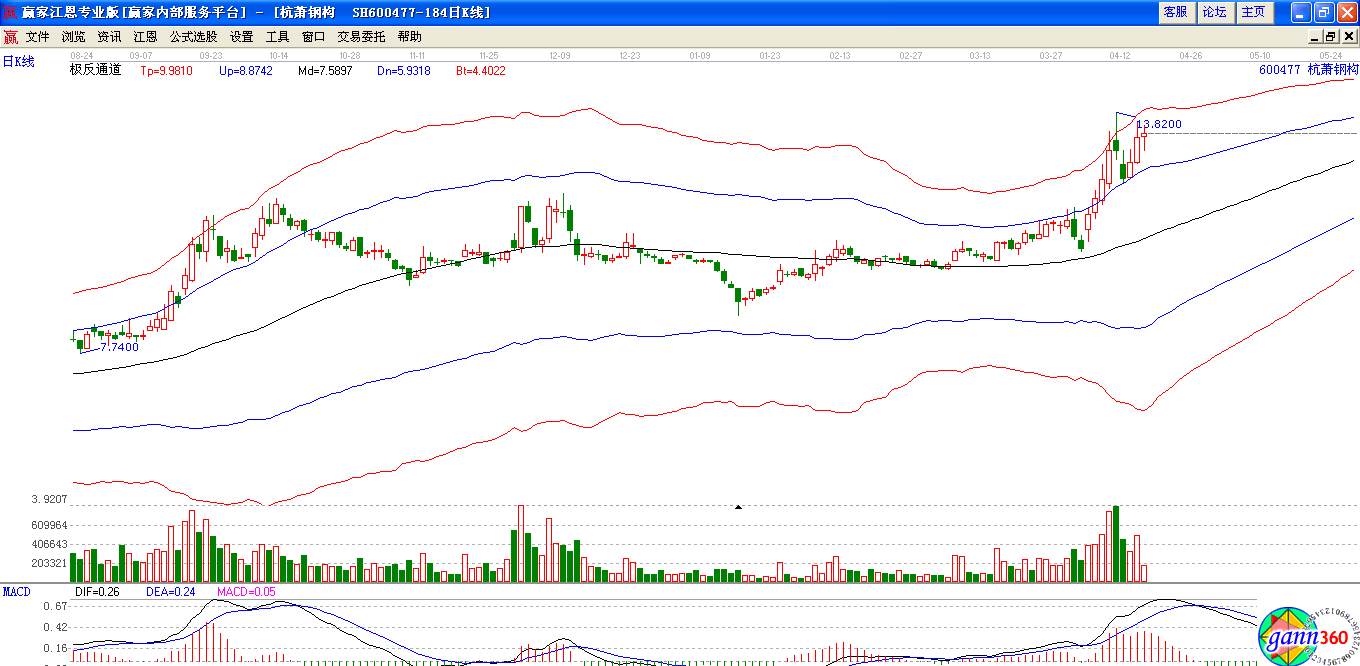Viewport: 1360px width, 666px height.
Task: Select the Md=7.5897 indicator value
Action: click(325, 71)
